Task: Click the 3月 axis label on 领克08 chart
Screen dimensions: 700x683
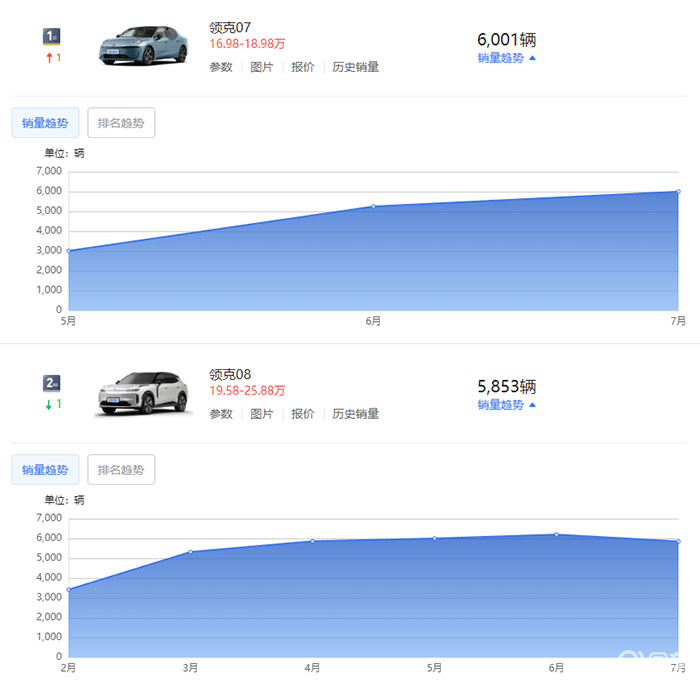Action: click(191, 668)
